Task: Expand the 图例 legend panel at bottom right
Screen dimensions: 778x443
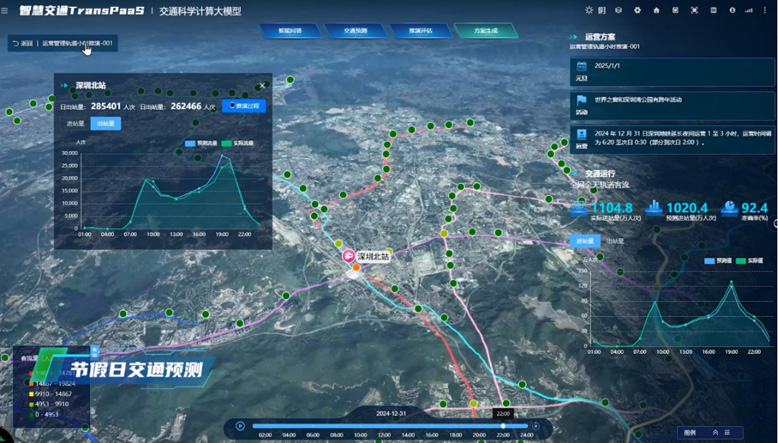Action: (713, 432)
